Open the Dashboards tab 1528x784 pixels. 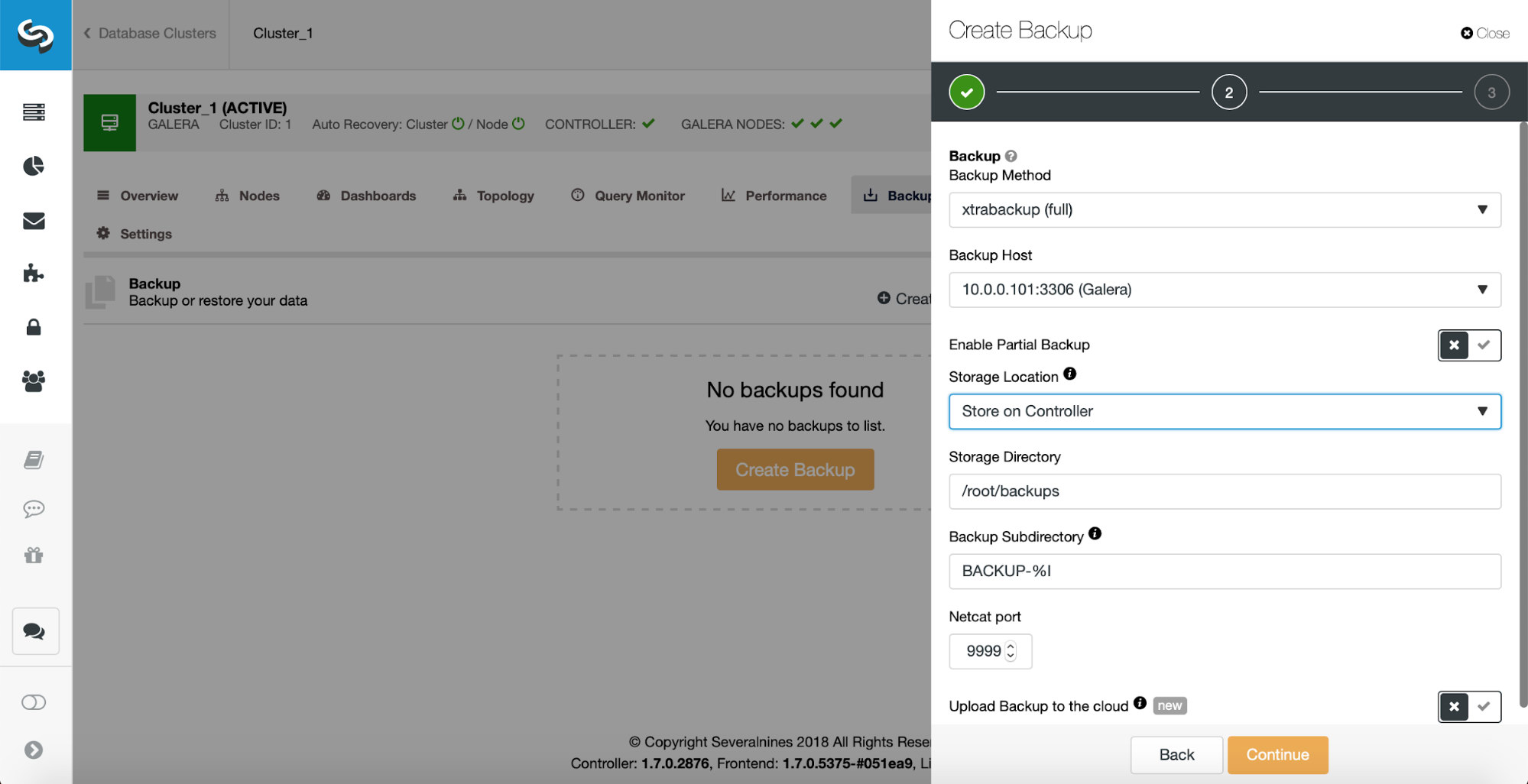tap(366, 196)
